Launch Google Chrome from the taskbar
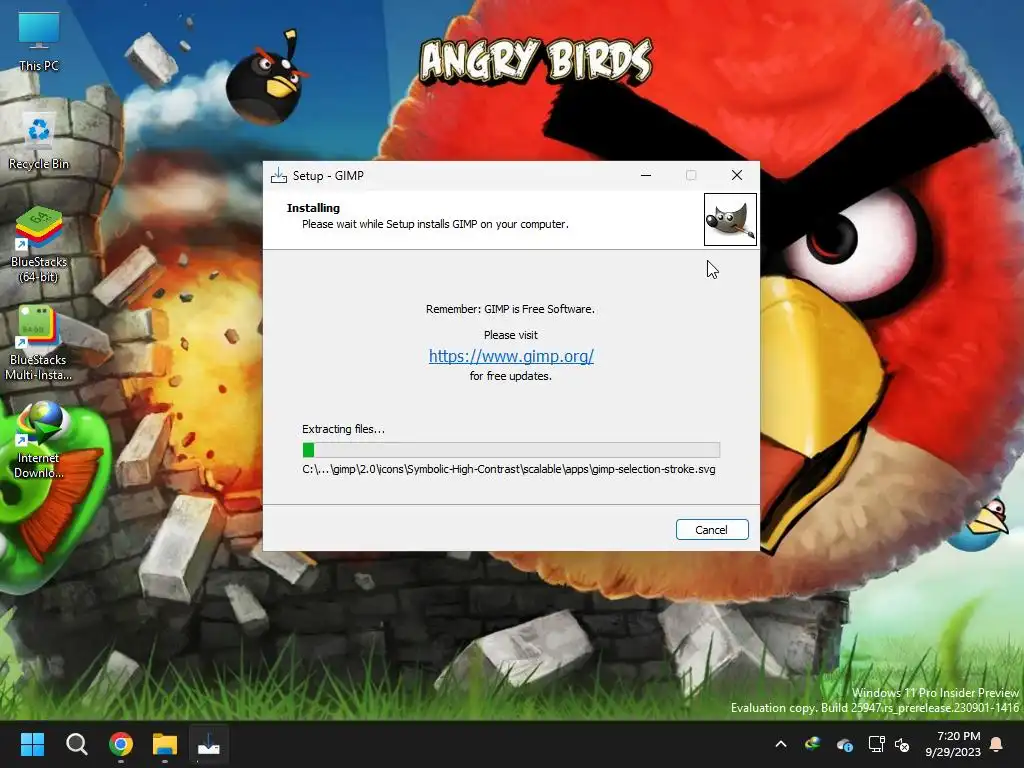The width and height of the screenshot is (1024, 768). [x=121, y=744]
